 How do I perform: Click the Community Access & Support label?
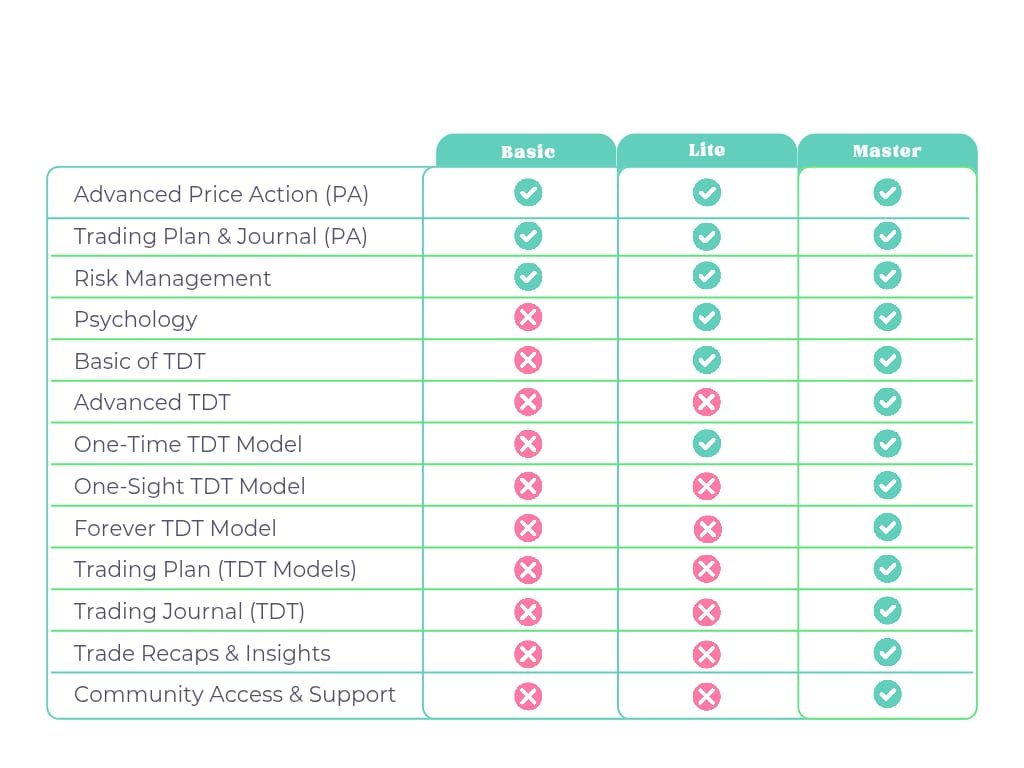click(x=234, y=695)
